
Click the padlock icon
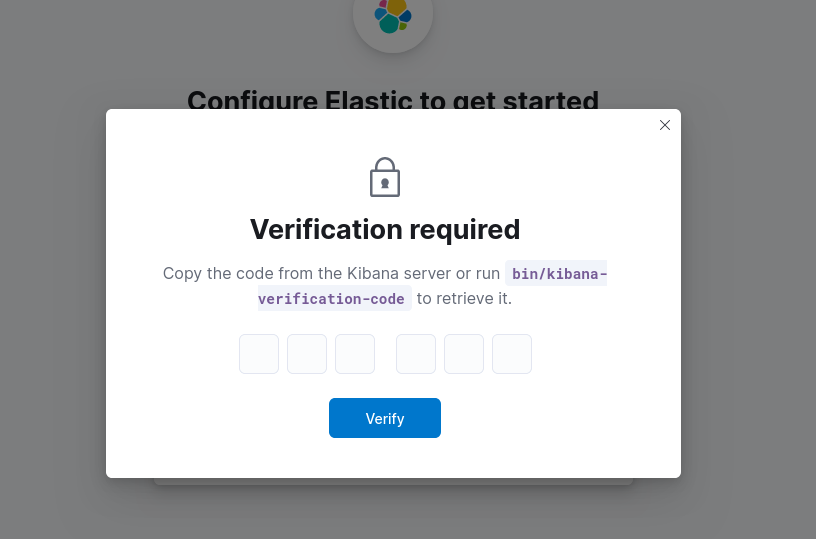385,178
